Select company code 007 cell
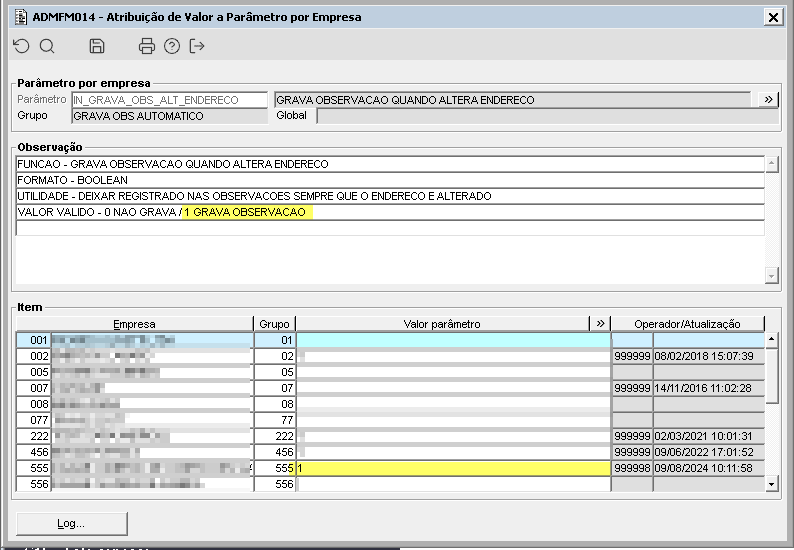This screenshot has height=550, width=794. (33, 388)
